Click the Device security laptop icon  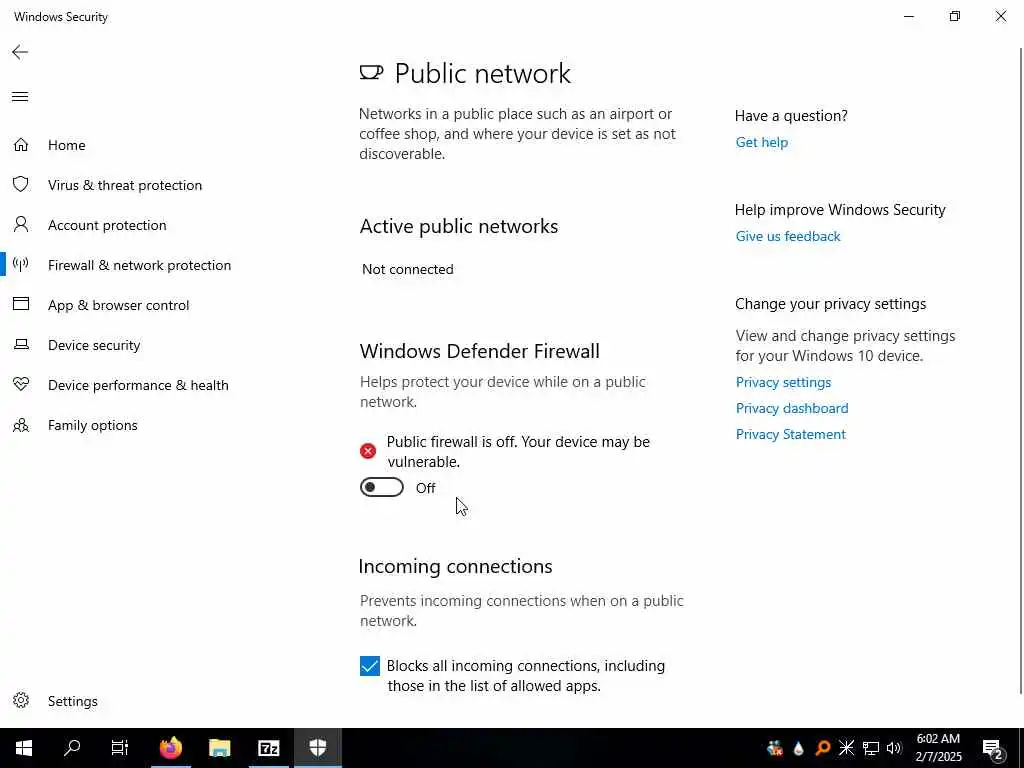click(21, 344)
